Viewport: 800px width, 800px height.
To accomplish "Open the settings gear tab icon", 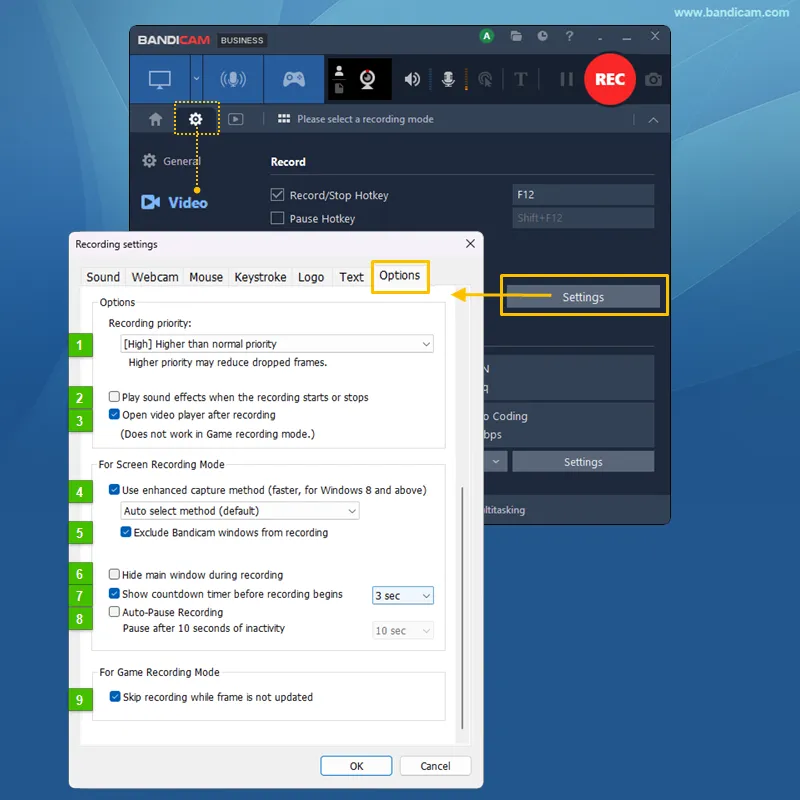I will (x=196, y=119).
